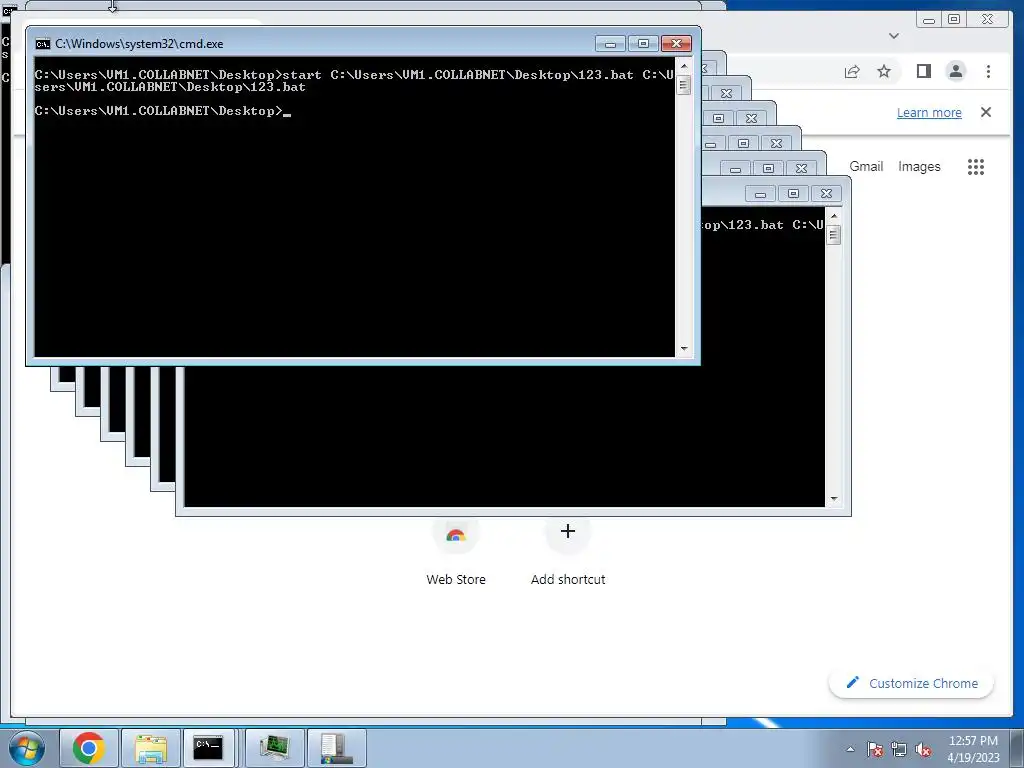Viewport: 1024px width, 768px height.
Task: Click front cmd scrollbar thumb
Action: [x=684, y=85]
